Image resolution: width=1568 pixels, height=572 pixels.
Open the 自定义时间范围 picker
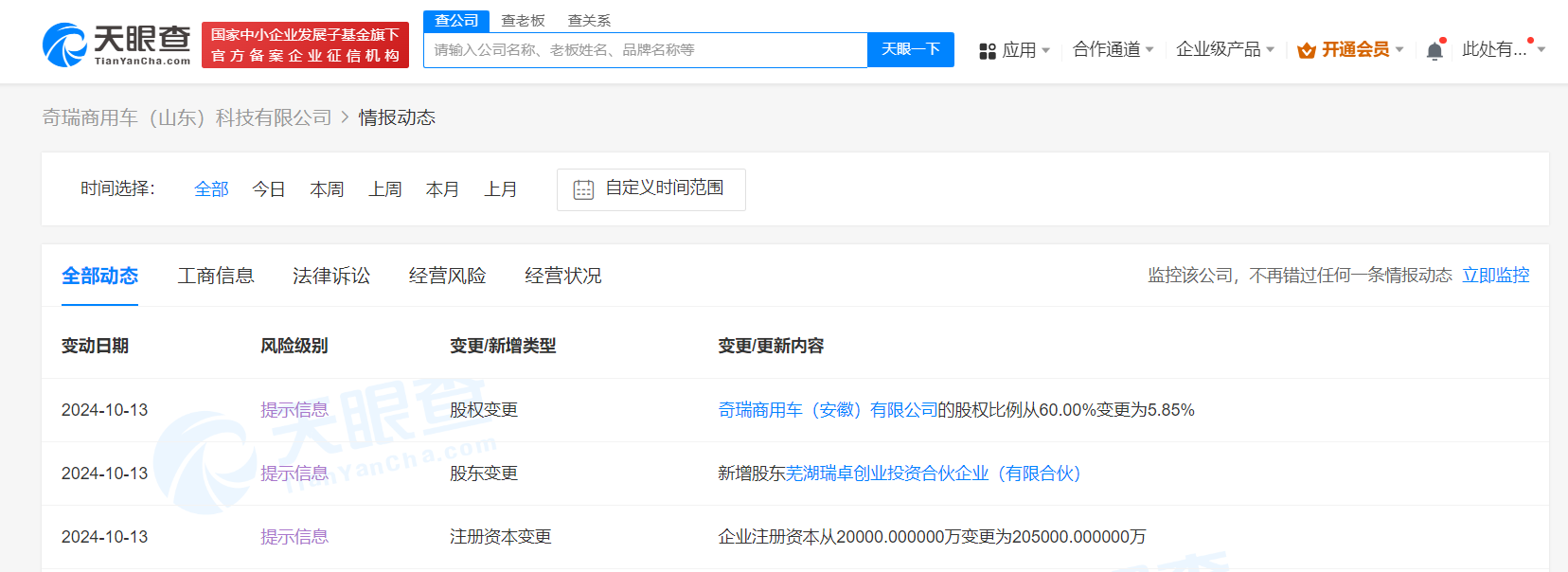tap(651, 189)
